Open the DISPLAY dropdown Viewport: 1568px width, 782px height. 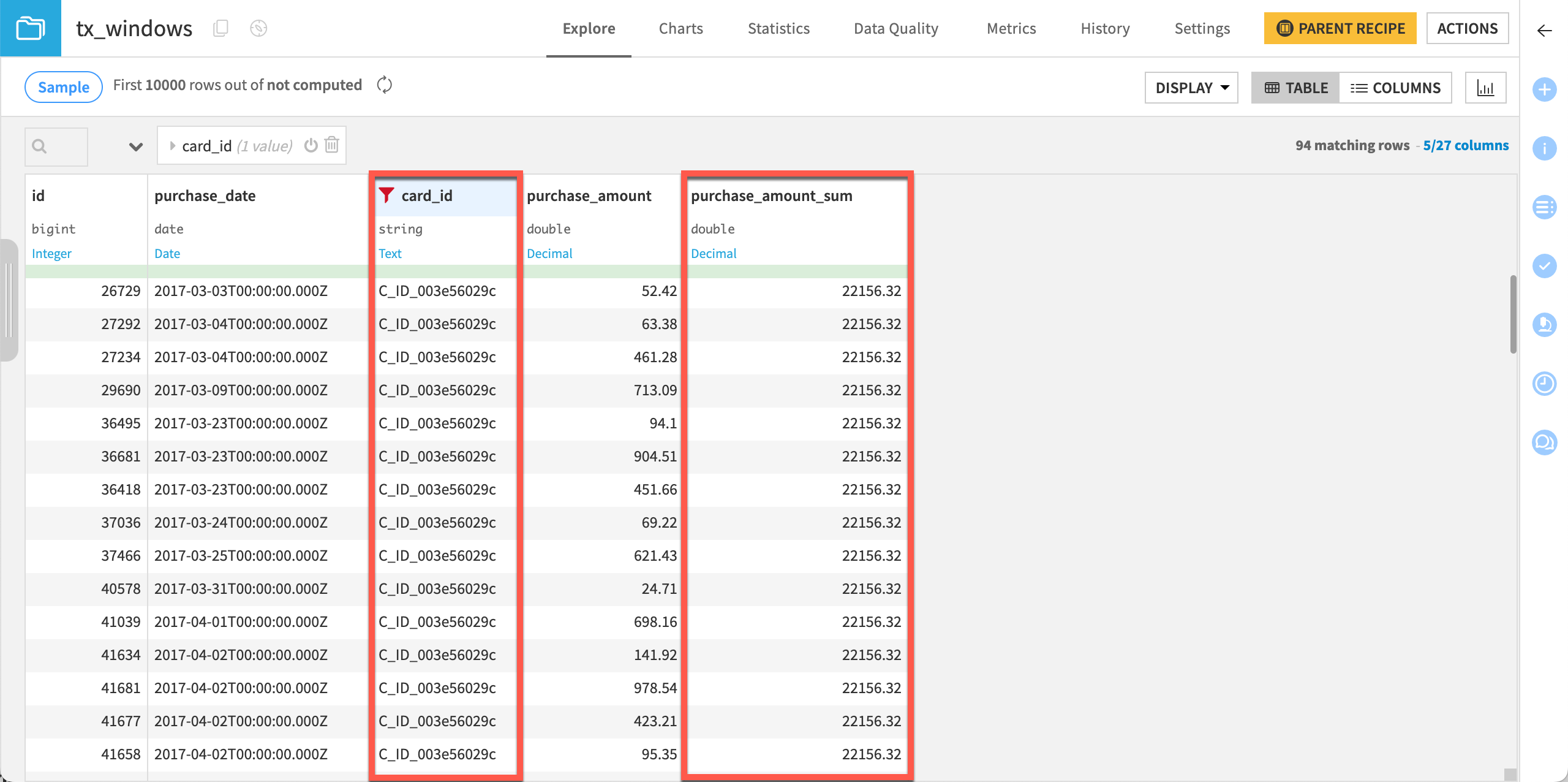coord(1190,87)
